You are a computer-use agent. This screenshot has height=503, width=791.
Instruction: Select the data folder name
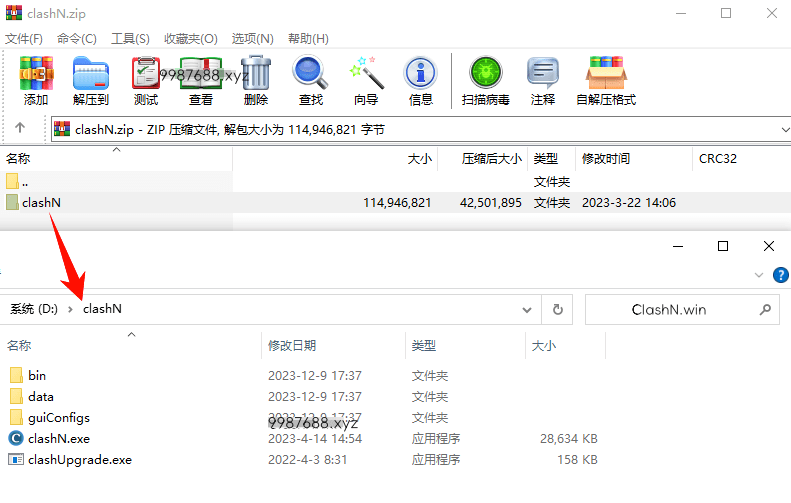coord(41,397)
